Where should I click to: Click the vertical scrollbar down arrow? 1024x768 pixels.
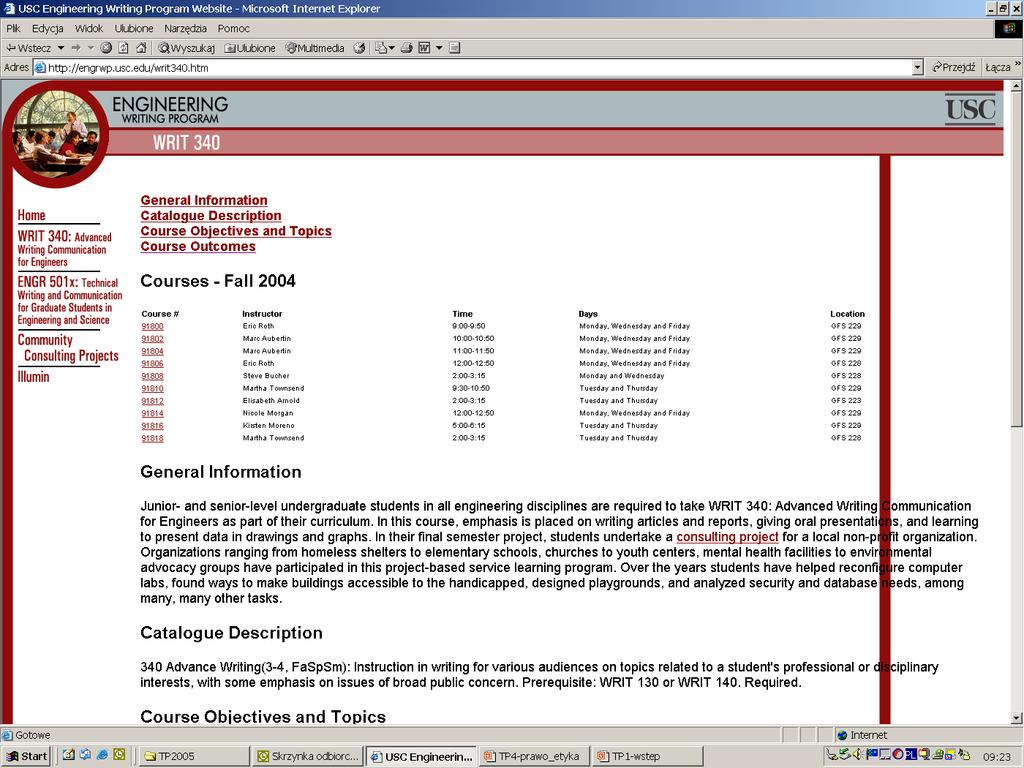1016,718
